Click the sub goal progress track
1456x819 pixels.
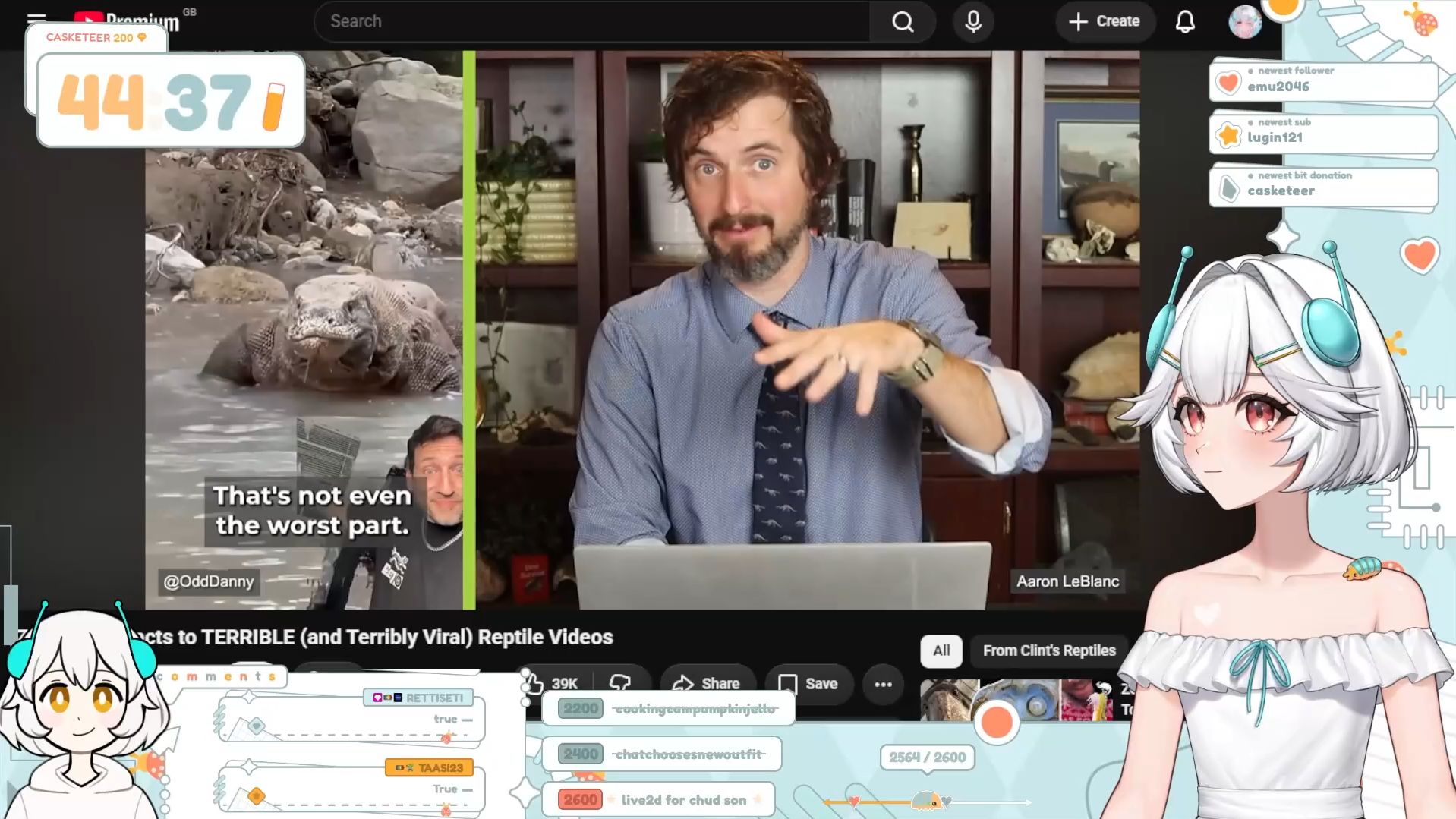(x=927, y=801)
